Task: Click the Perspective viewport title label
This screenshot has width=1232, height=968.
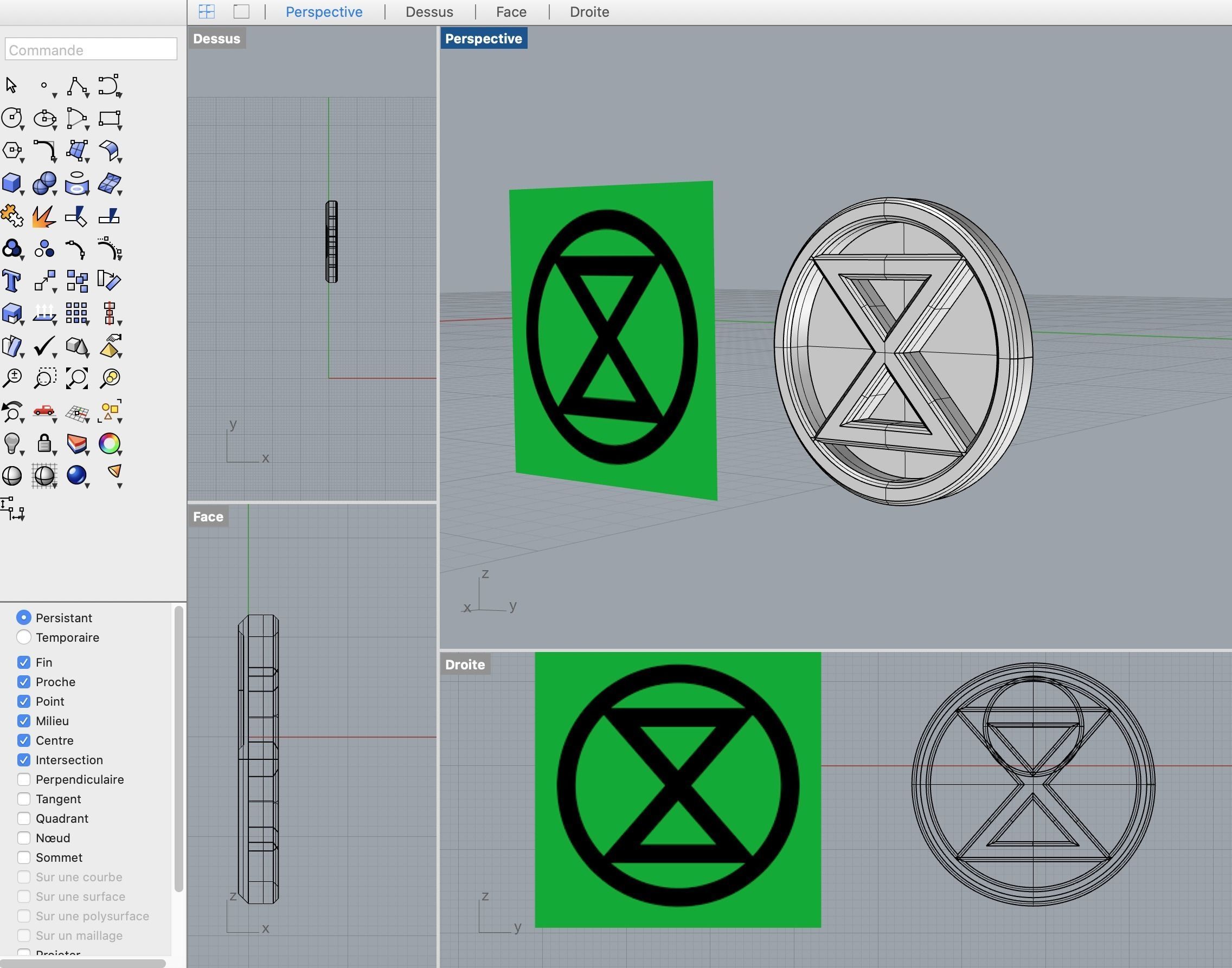Action: [484, 38]
